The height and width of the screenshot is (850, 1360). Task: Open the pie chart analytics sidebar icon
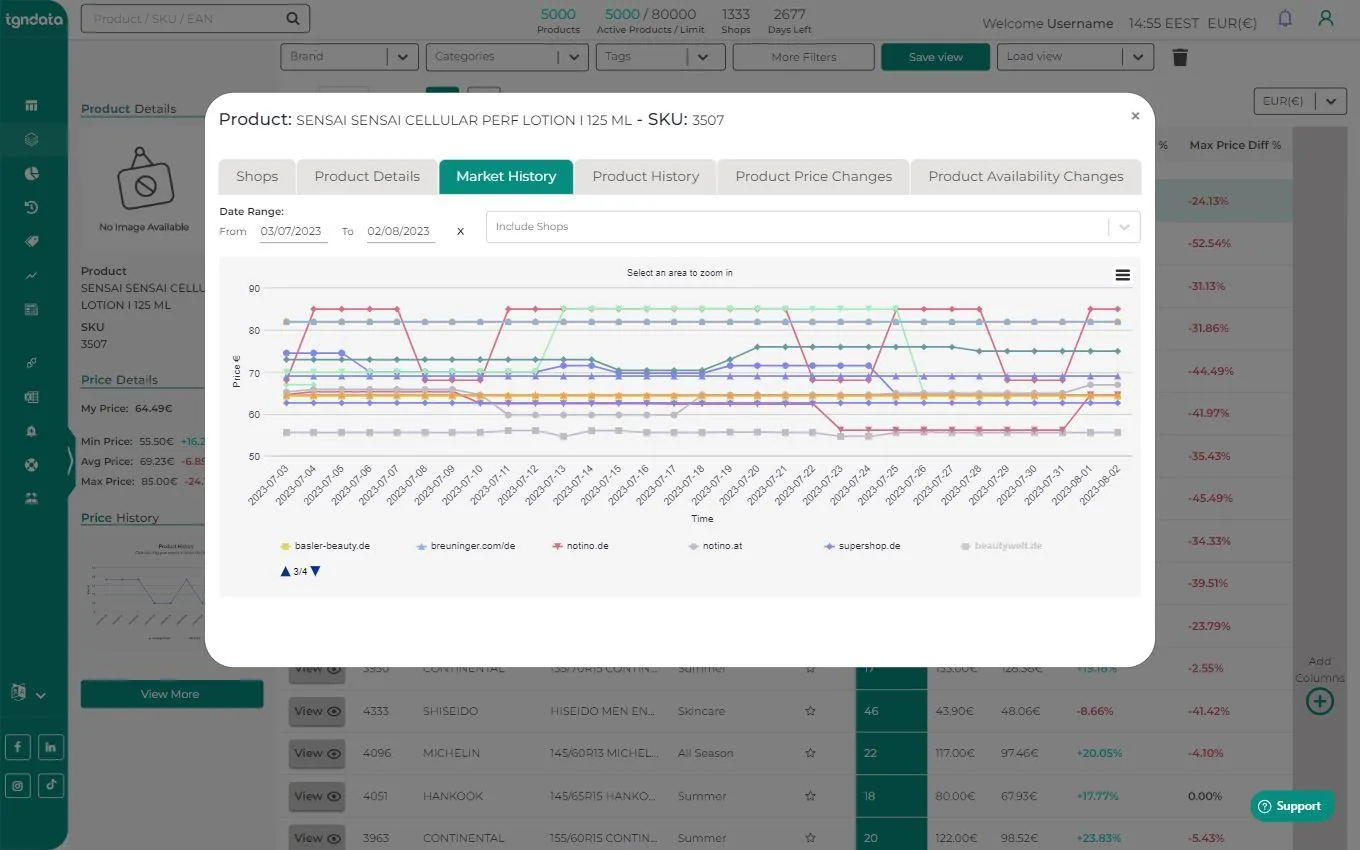coord(31,173)
